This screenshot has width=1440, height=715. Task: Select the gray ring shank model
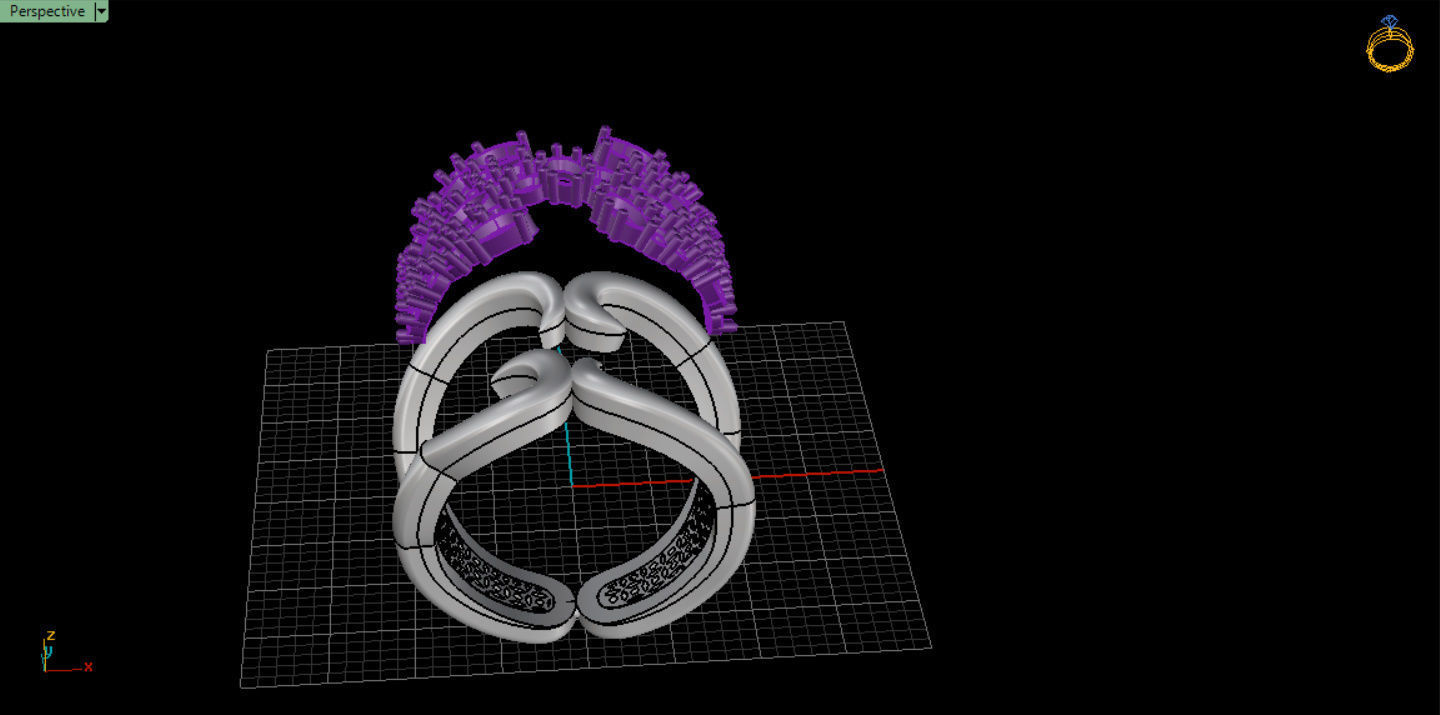click(573, 457)
